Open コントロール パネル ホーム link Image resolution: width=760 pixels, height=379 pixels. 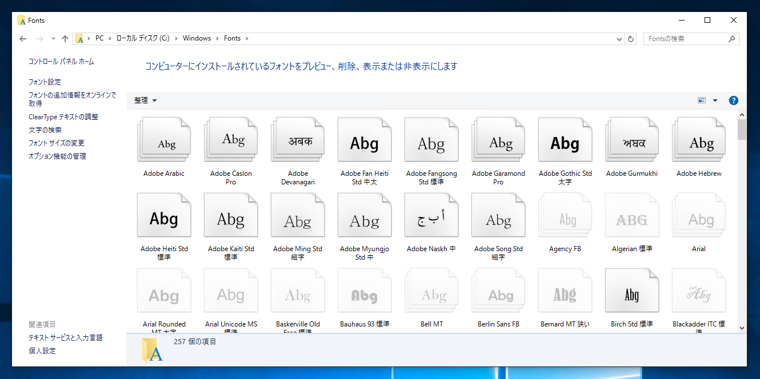tap(61, 62)
